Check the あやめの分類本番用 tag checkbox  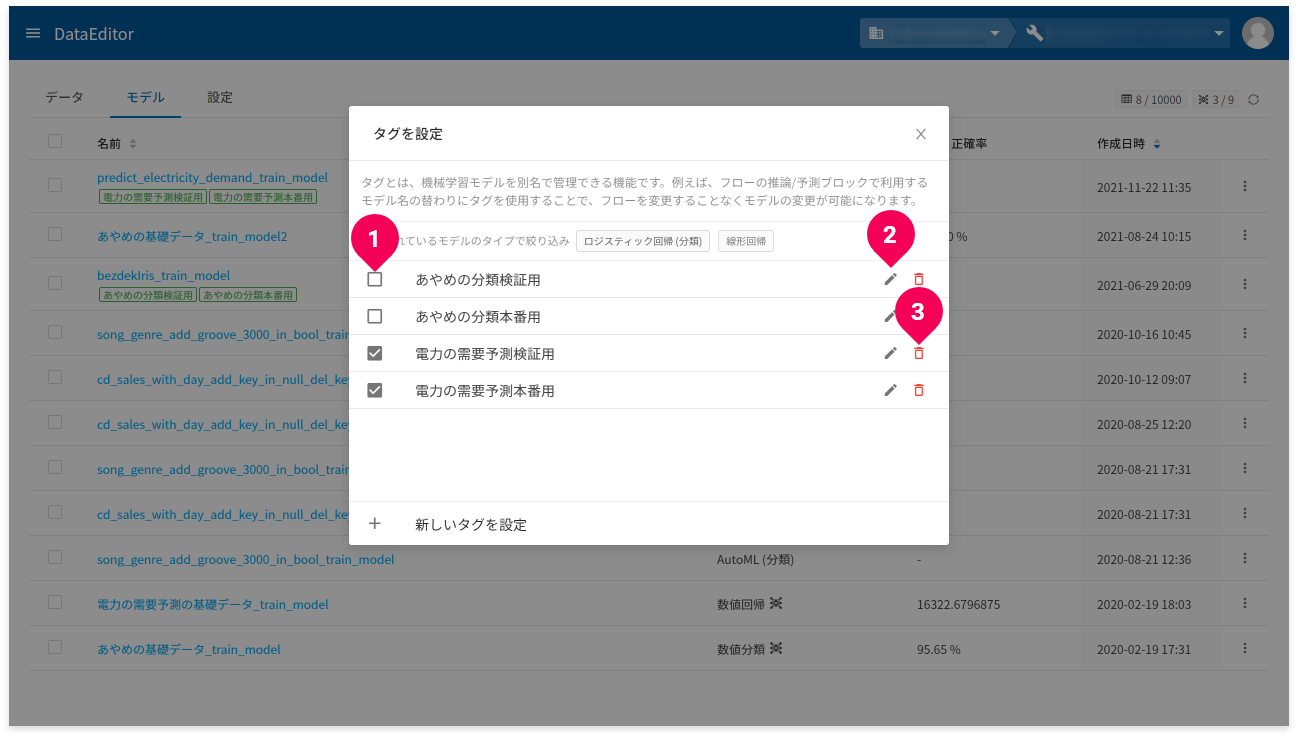pos(375,316)
